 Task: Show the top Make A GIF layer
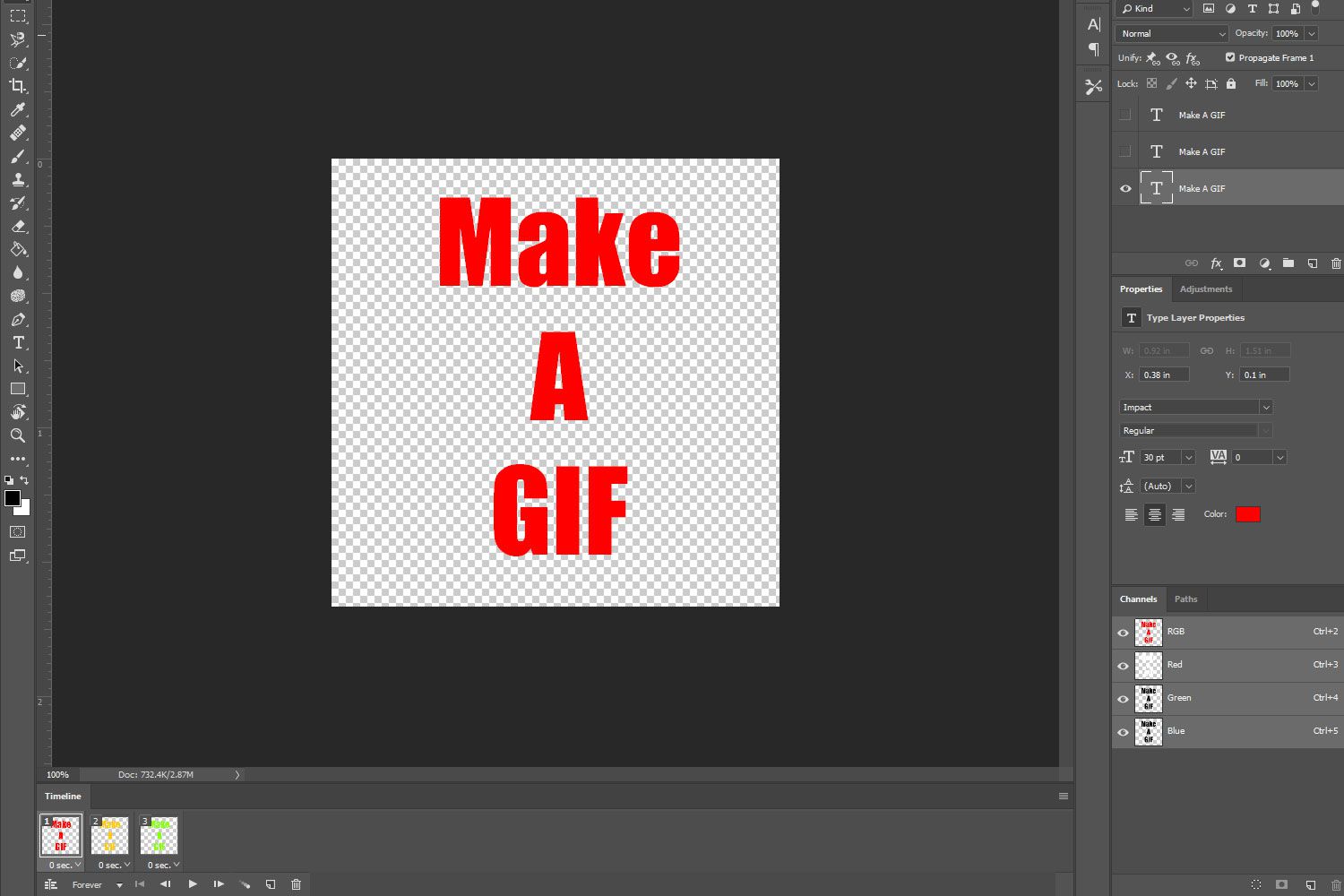tap(1125, 115)
